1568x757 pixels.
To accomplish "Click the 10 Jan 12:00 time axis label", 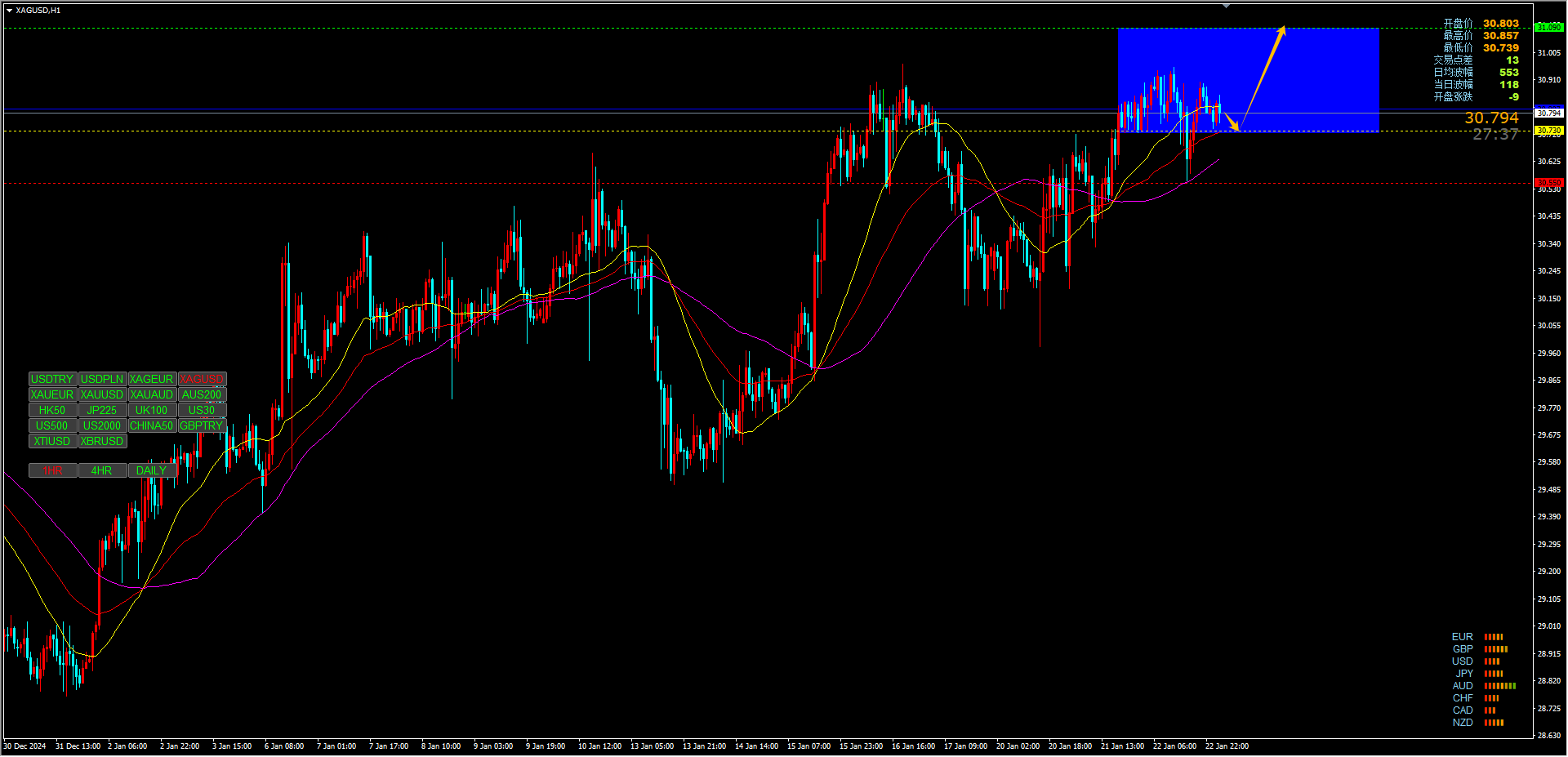I will [599, 746].
